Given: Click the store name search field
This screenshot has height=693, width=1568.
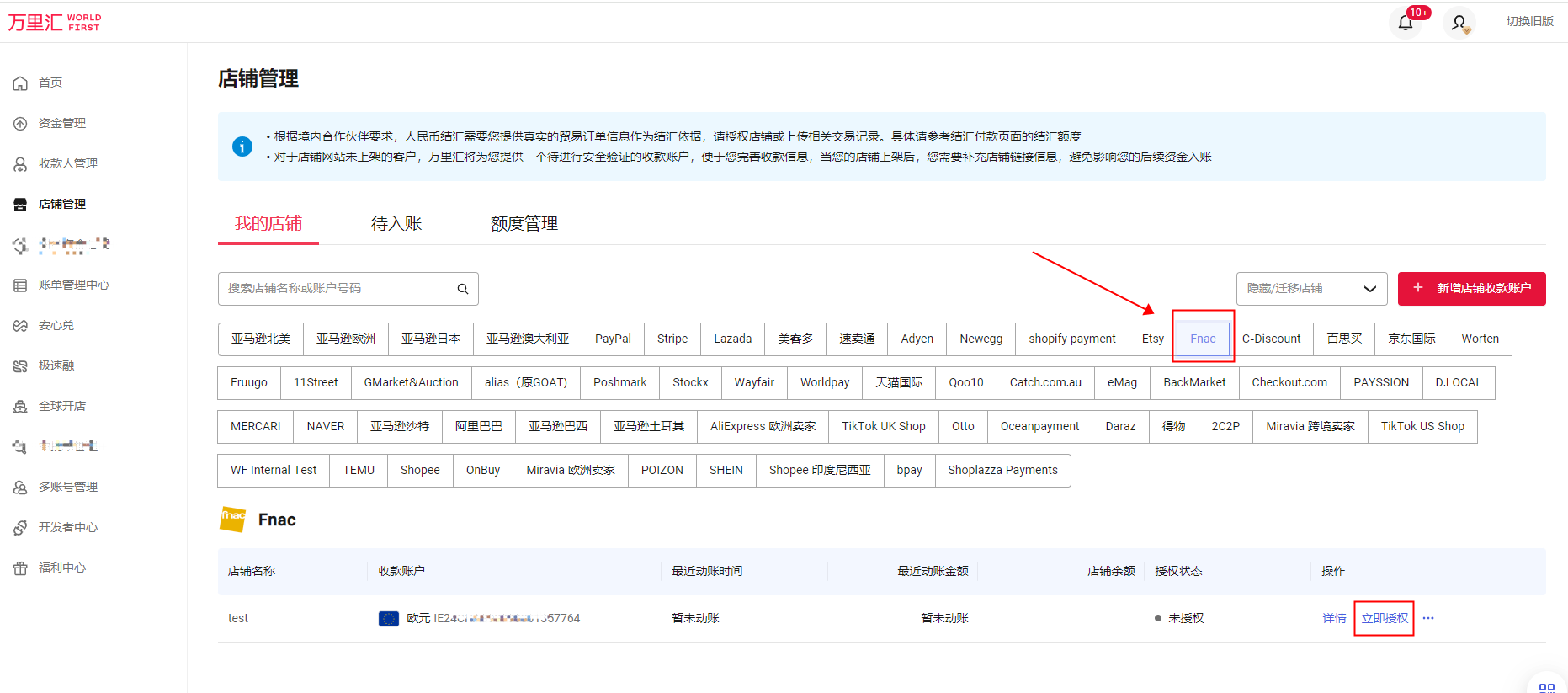Looking at the screenshot, I should pyautogui.click(x=337, y=289).
